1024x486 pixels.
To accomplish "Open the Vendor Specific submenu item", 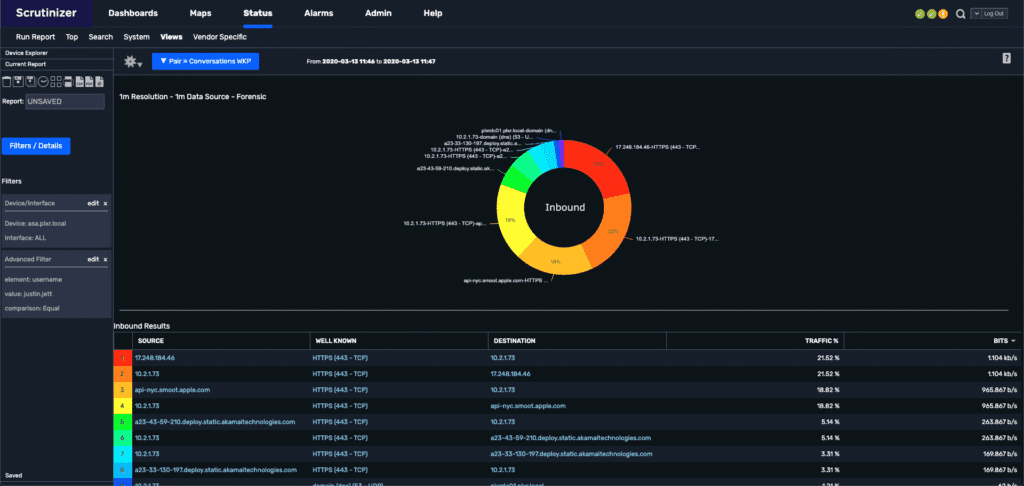I will (x=219, y=37).
